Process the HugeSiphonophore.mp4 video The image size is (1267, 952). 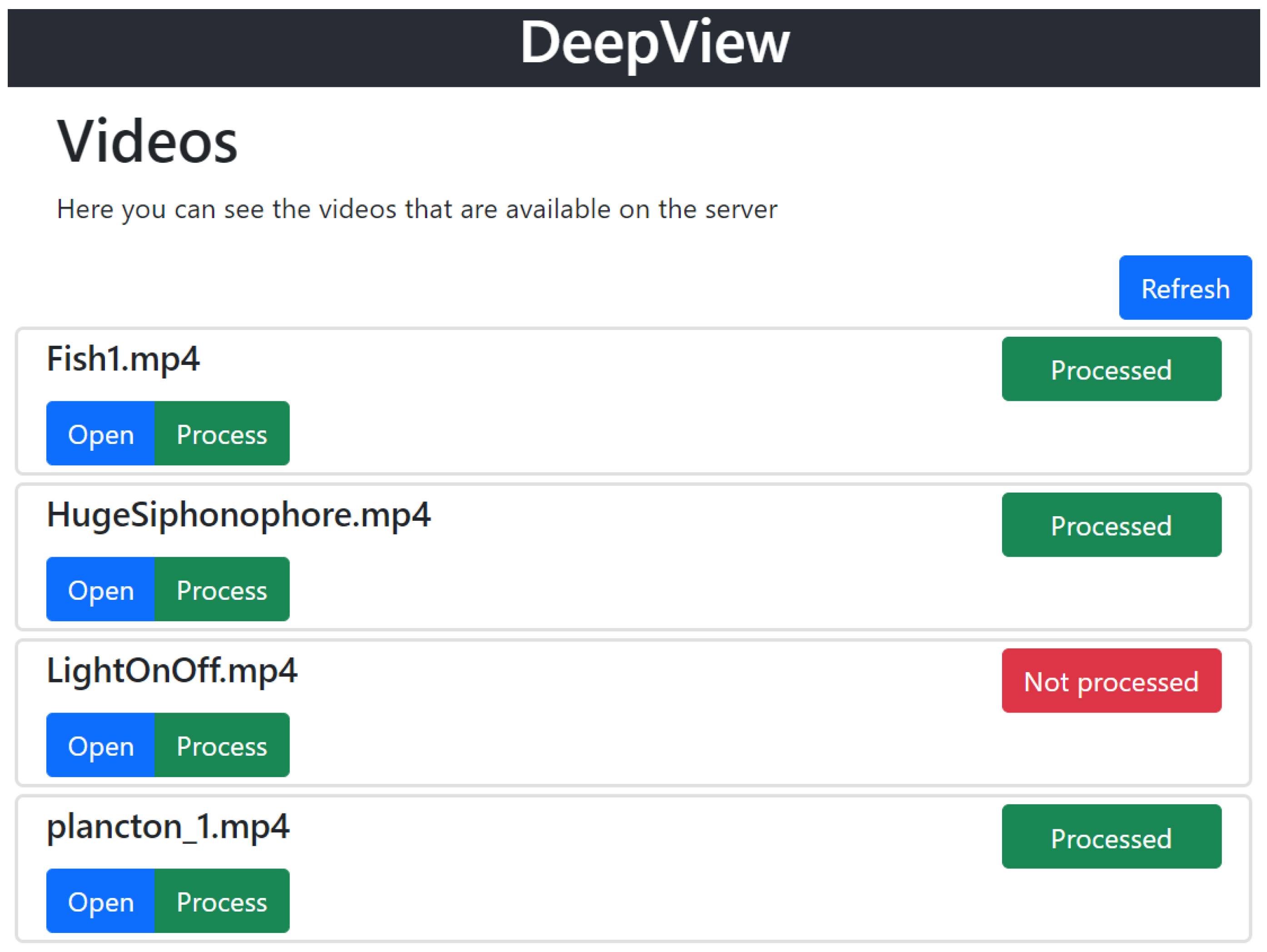pos(222,589)
